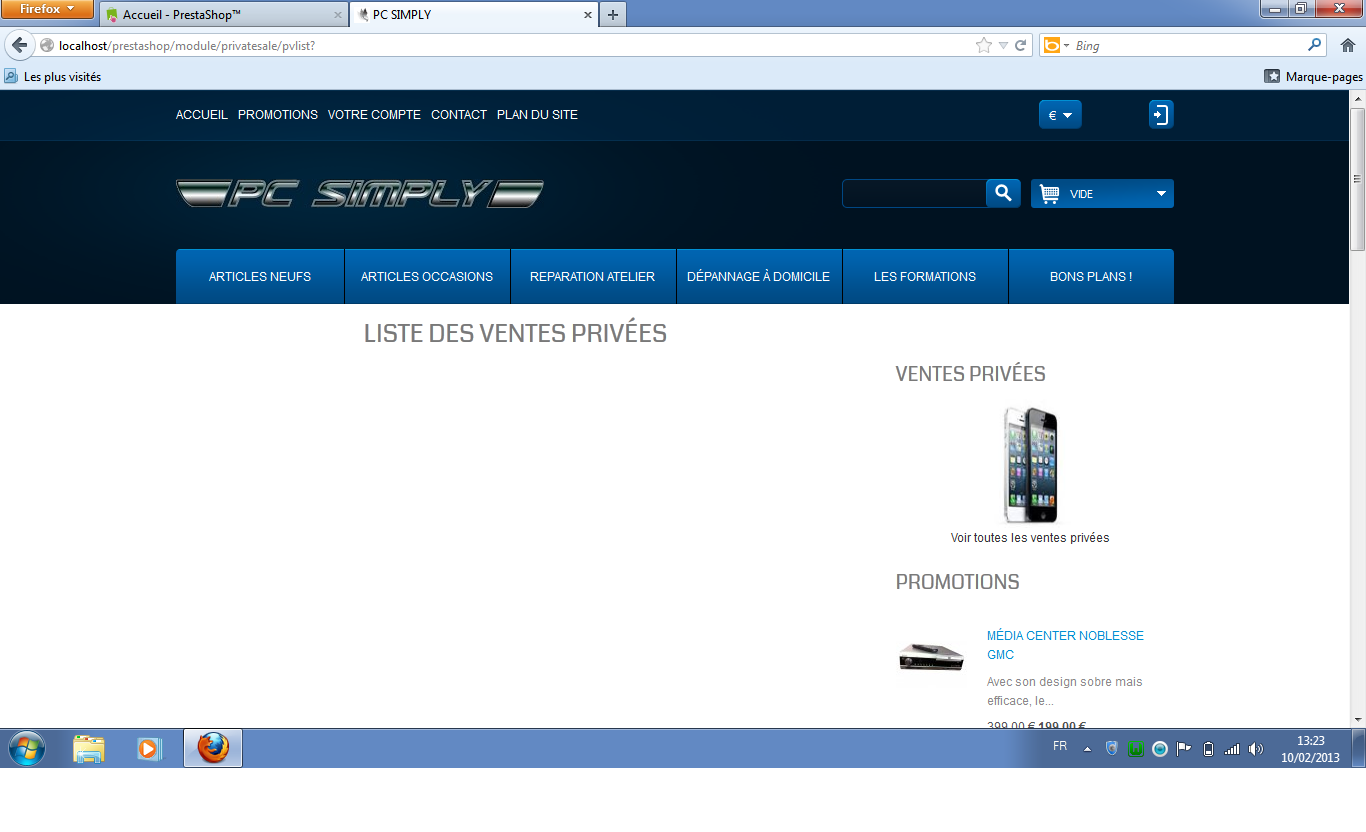This screenshot has height=832, width=1366.
Task: Click Les plus visités bookmark icon
Action: (11, 76)
